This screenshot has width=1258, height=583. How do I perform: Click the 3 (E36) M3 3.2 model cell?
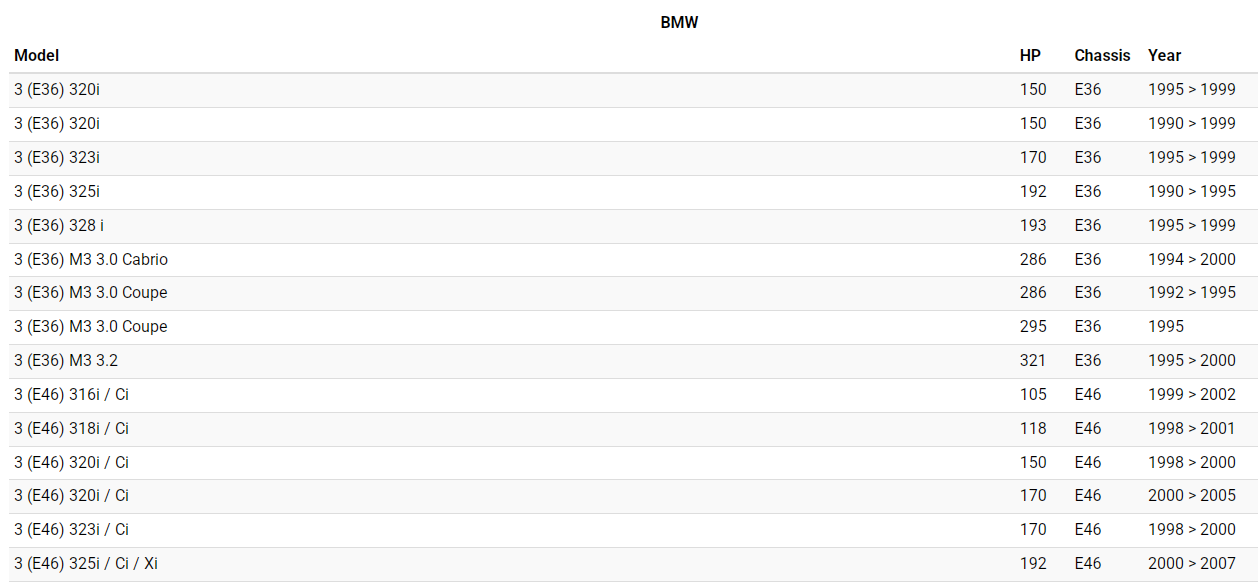[66, 361]
